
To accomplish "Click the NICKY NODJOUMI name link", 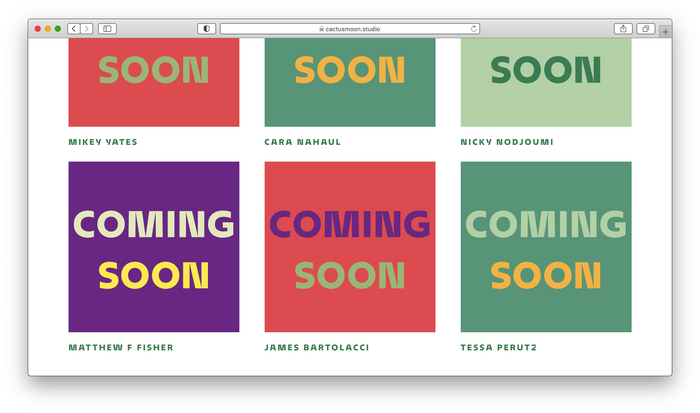I will (507, 142).
